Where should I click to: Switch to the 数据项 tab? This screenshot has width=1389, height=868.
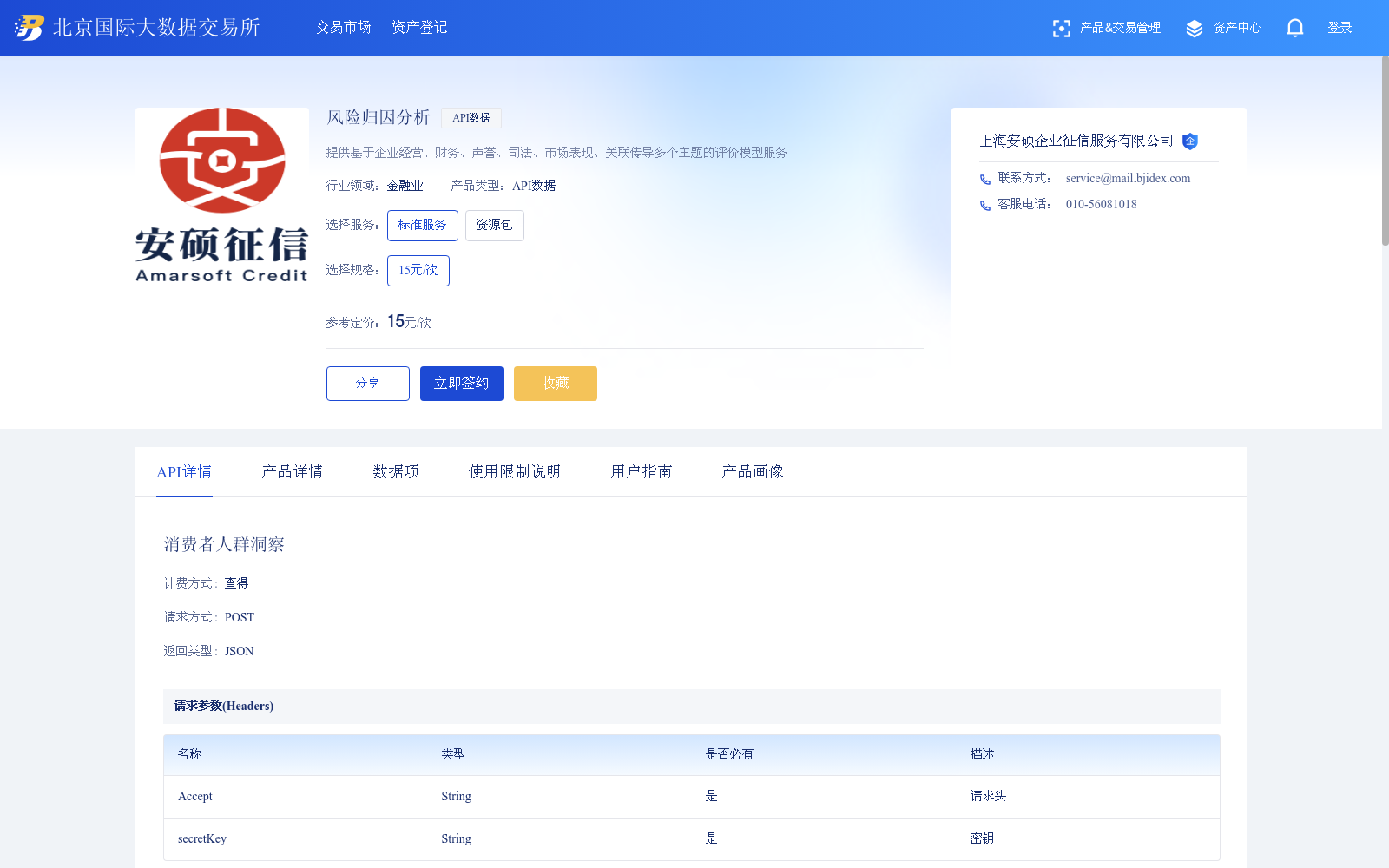(x=396, y=471)
